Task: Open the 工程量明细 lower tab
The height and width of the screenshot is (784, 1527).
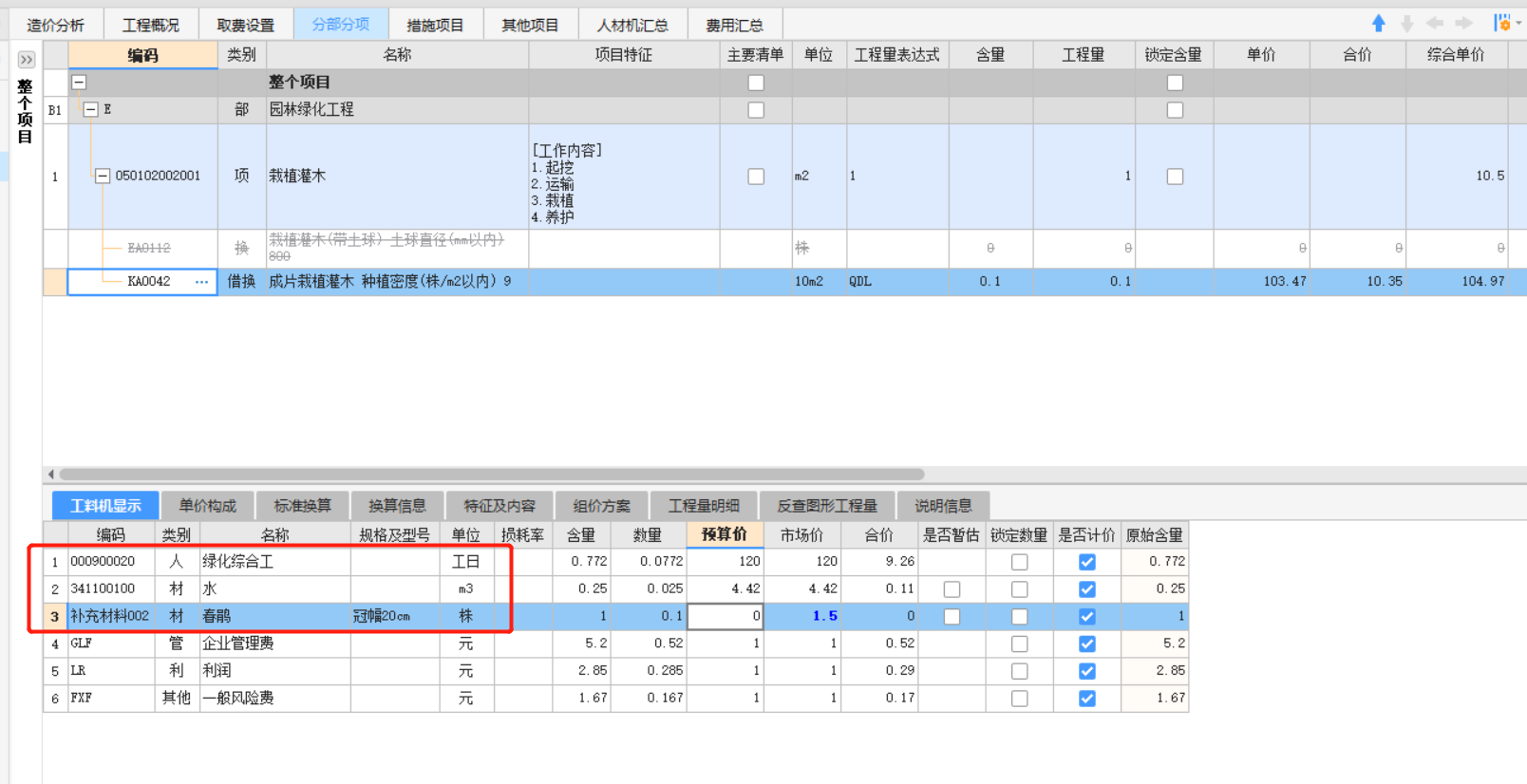Action: (704, 506)
